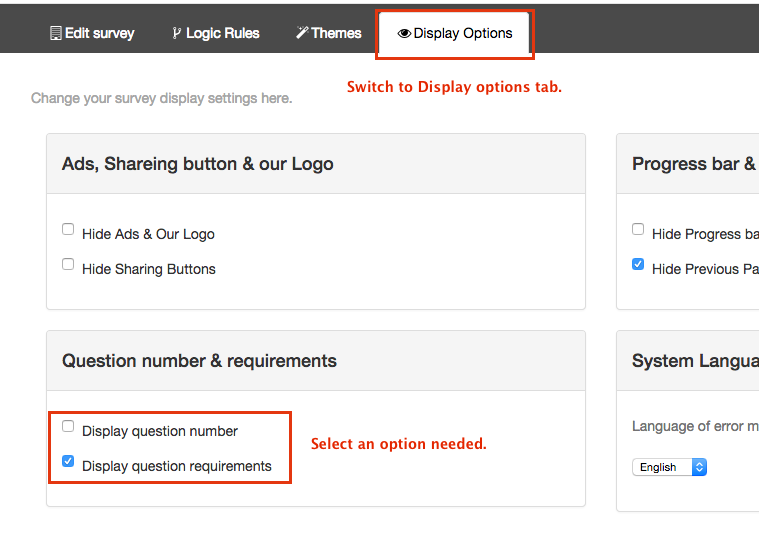Click the Ads, Shareing button & our Logo heading
The width and height of the screenshot is (759, 544).
point(198,164)
